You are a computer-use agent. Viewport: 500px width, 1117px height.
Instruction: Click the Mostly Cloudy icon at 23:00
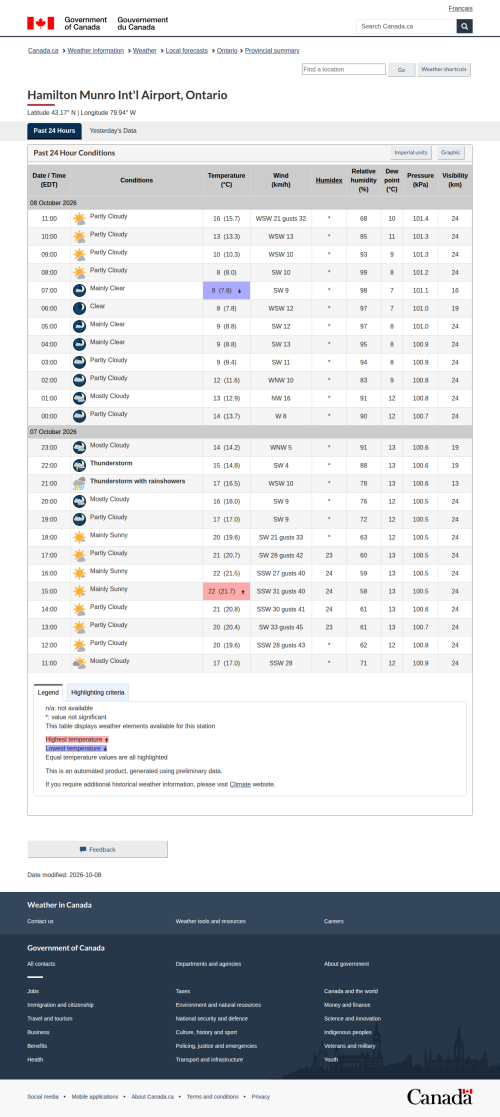tap(79, 448)
